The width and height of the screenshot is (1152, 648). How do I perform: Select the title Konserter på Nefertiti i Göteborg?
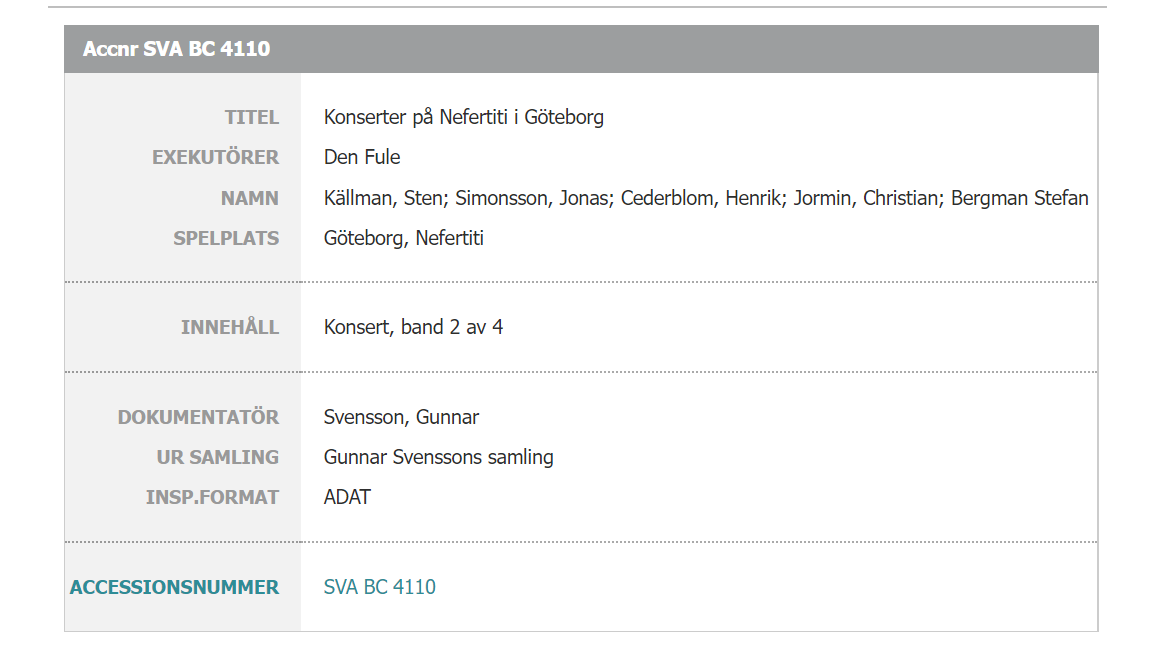pyautogui.click(x=464, y=118)
